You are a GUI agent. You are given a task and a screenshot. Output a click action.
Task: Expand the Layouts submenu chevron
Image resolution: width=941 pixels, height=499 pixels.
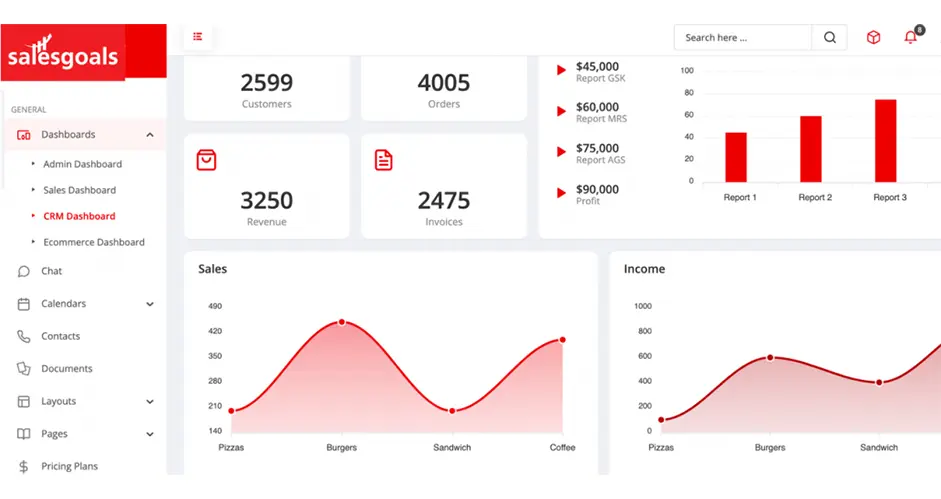[x=150, y=402]
